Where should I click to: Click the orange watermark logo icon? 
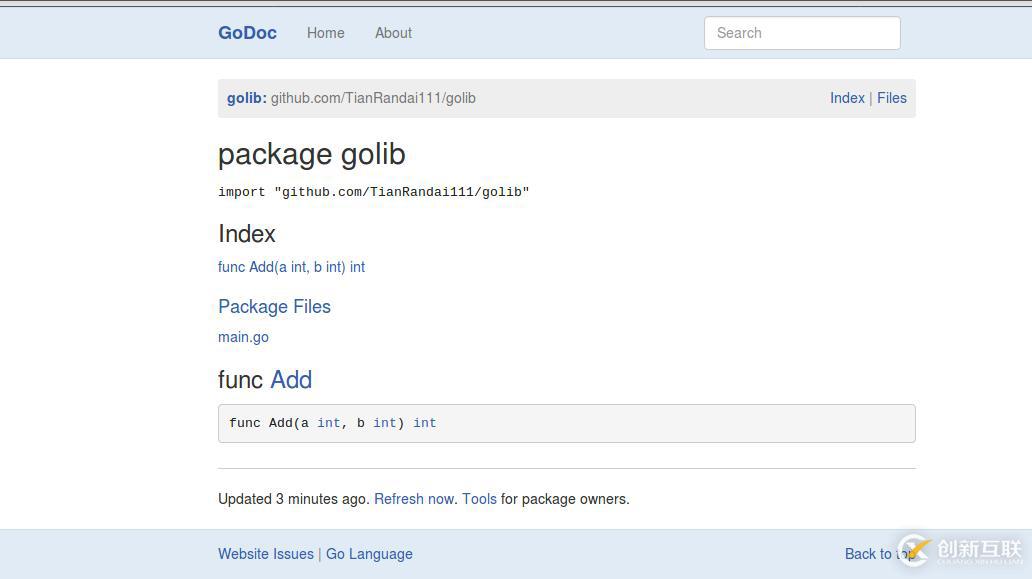pos(914,550)
